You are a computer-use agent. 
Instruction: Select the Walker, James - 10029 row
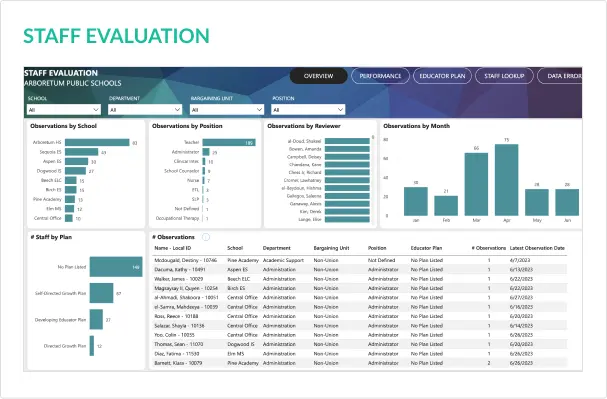coord(360,279)
